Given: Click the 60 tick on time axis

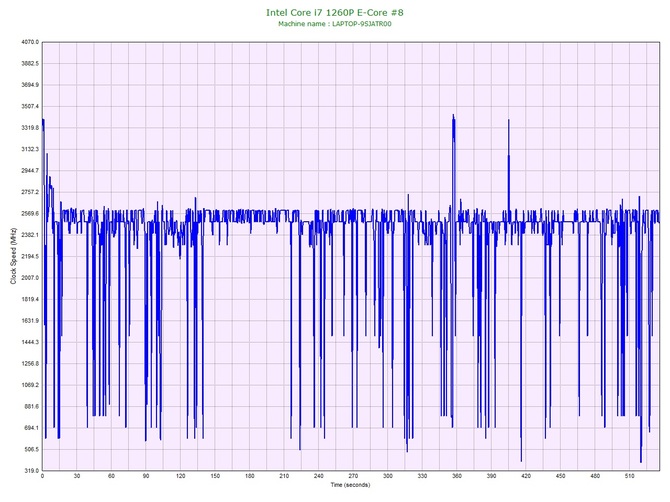Looking at the screenshot, I should tap(112, 476).
